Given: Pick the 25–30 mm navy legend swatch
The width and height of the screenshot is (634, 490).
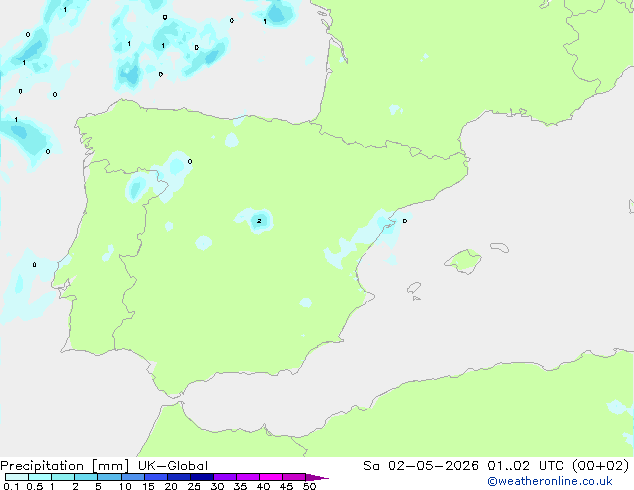Looking at the screenshot, I should coord(201,477).
